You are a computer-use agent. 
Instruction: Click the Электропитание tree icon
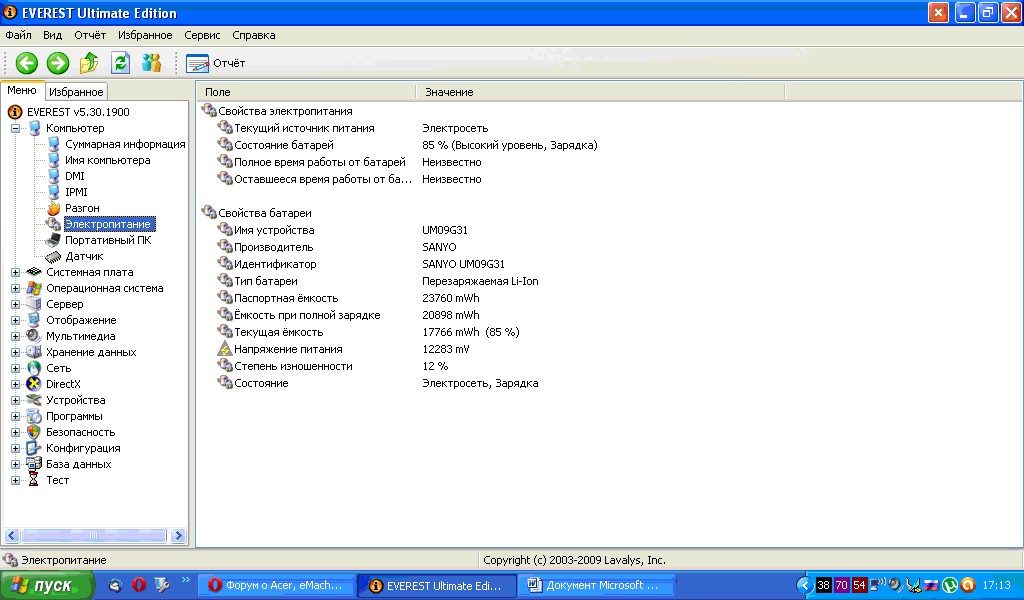(54, 224)
